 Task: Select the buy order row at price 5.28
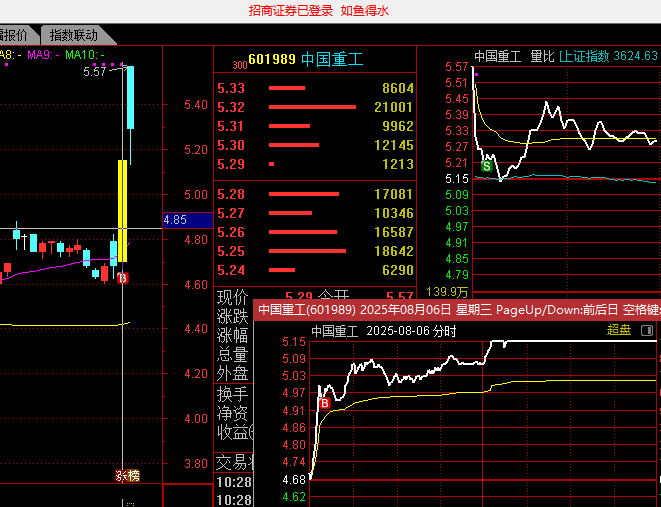pyautogui.click(x=315, y=194)
